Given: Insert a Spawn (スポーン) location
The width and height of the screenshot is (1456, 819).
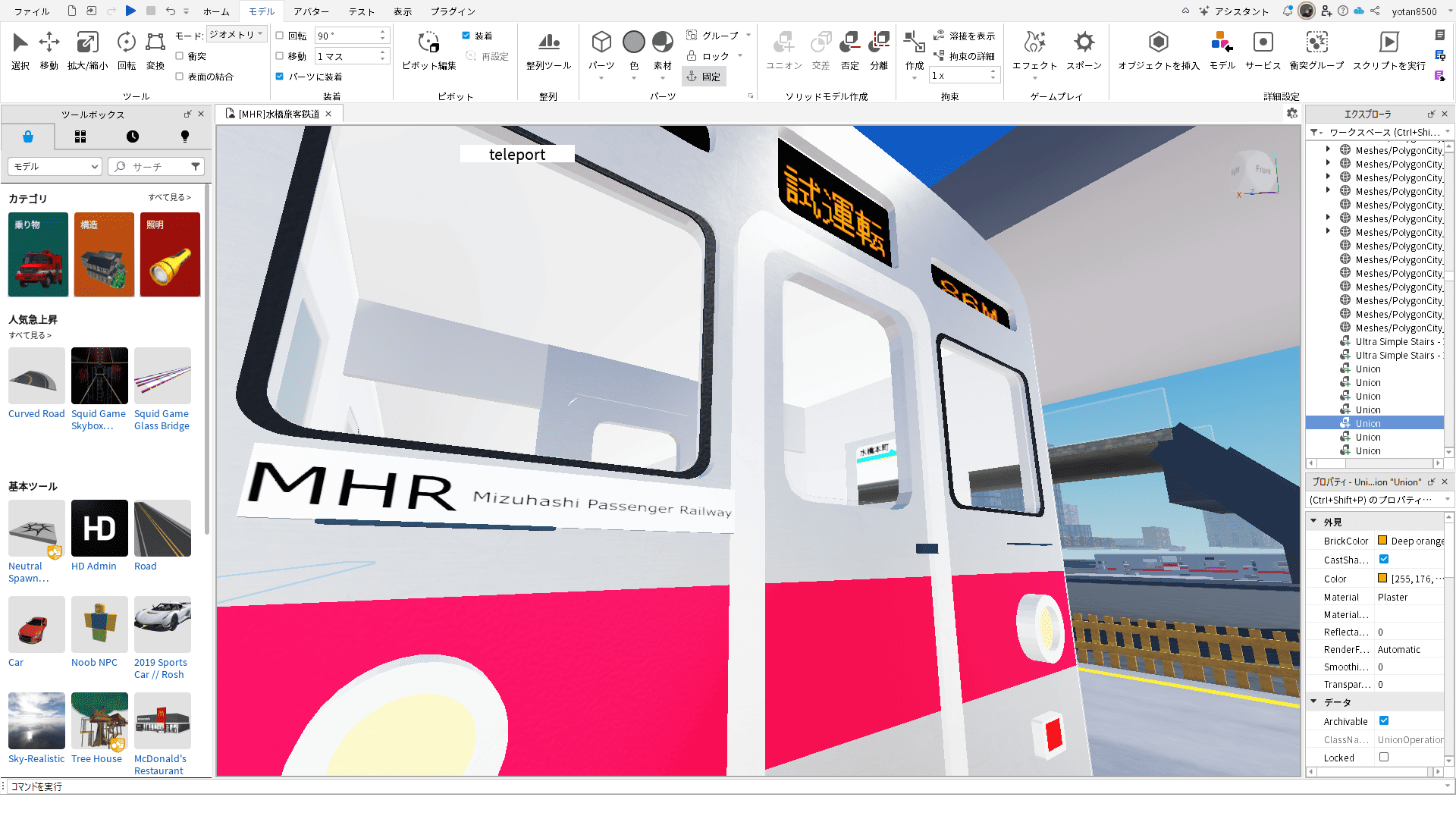Looking at the screenshot, I should (1084, 50).
